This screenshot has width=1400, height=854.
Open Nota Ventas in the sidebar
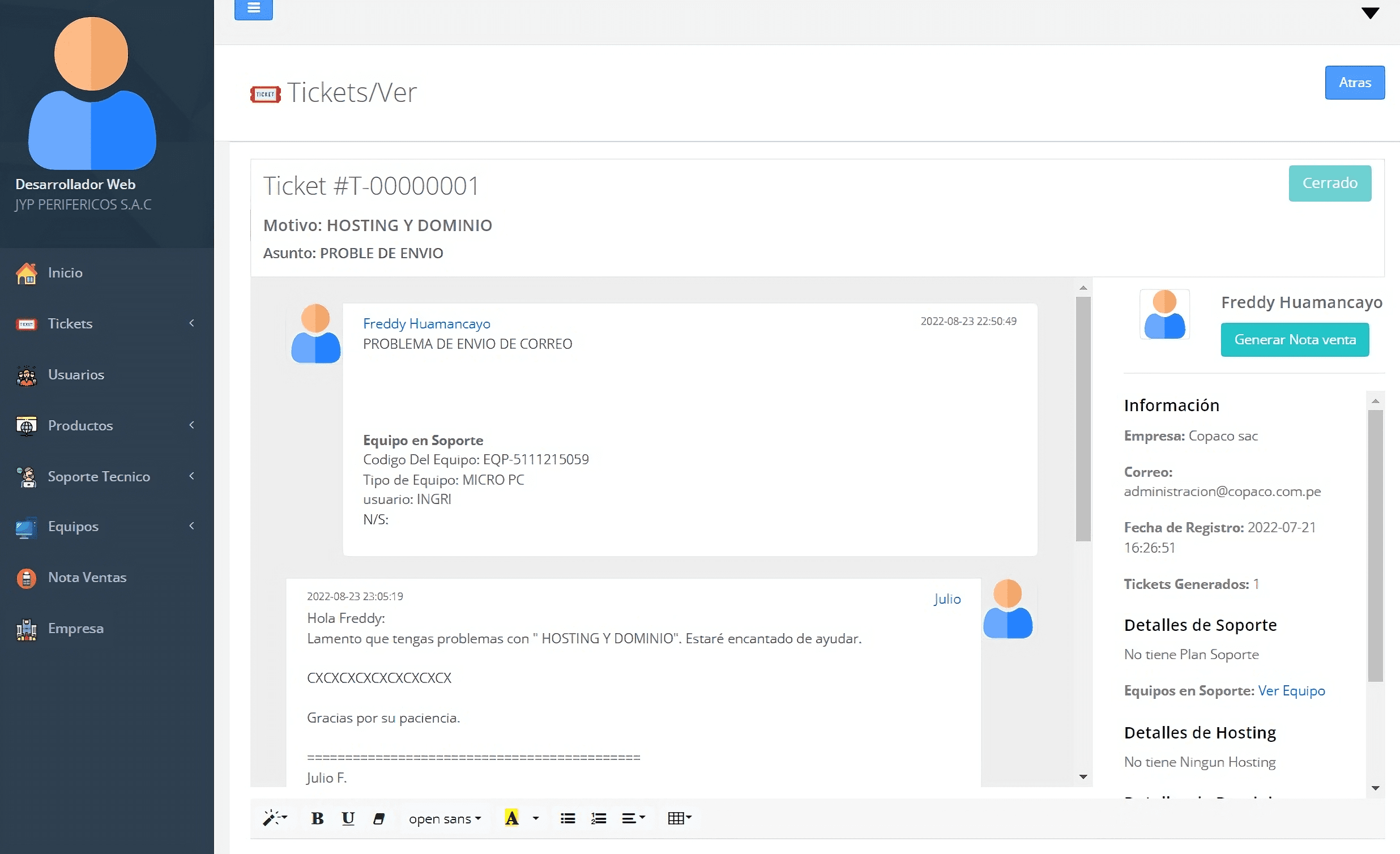pos(87,577)
